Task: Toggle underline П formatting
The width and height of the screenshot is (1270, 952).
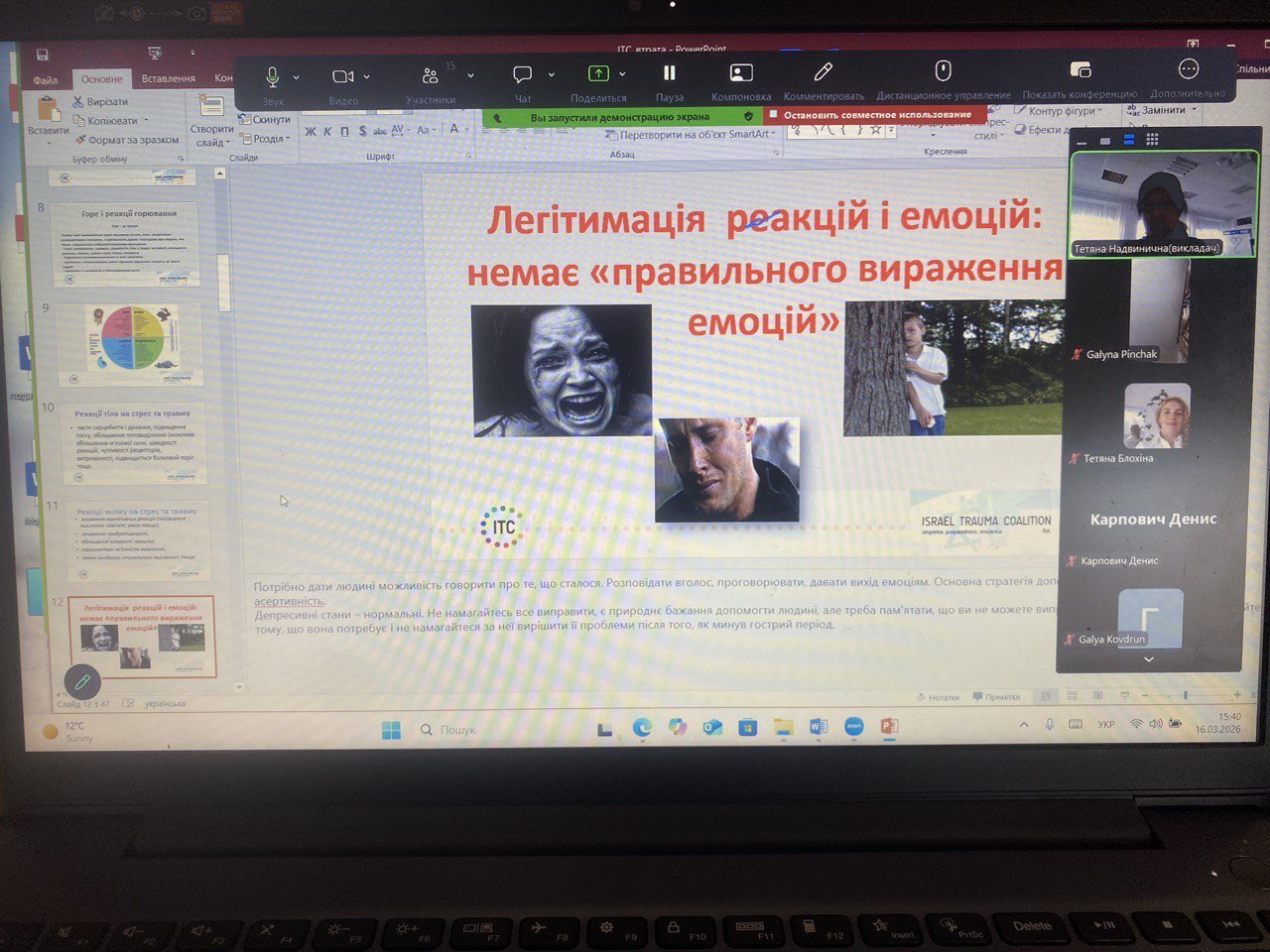Action: (x=344, y=132)
